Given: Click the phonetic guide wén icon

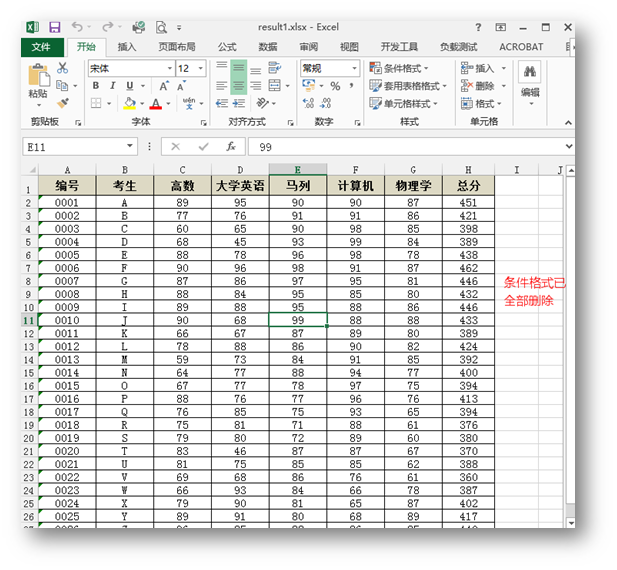Looking at the screenshot, I should coord(189,103).
